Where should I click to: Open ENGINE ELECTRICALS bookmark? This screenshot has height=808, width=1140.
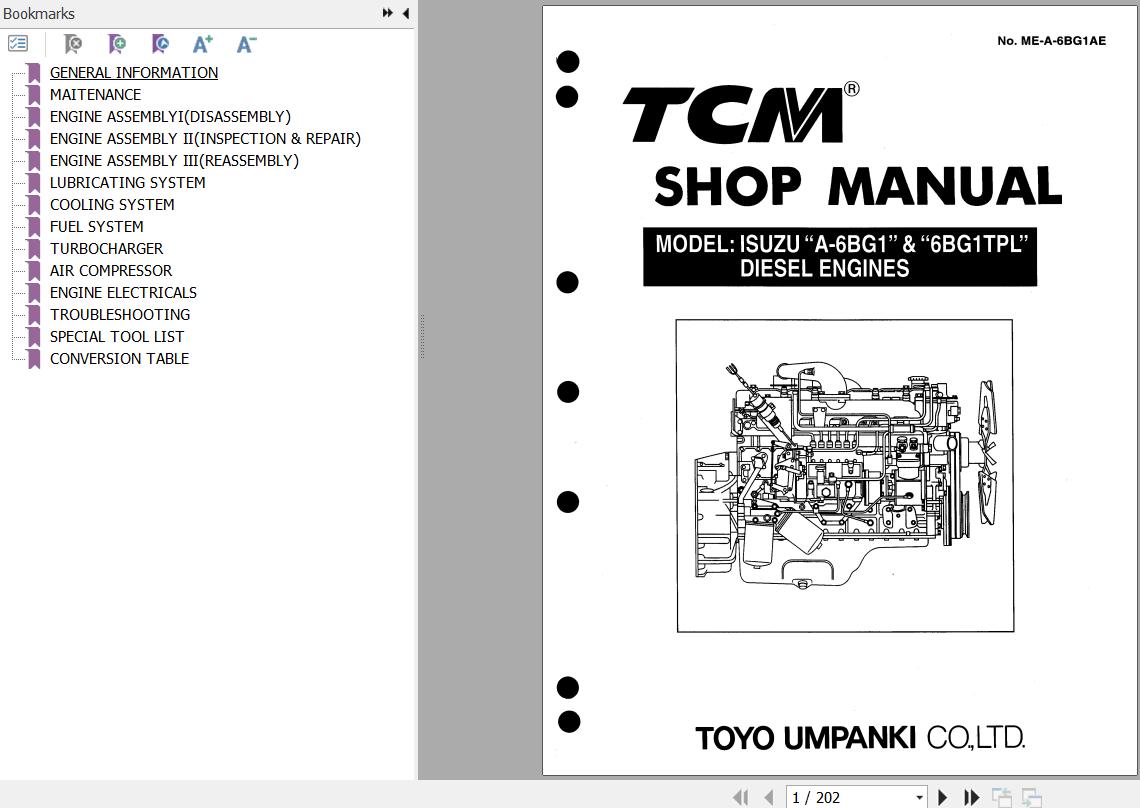click(x=123, y=292)
